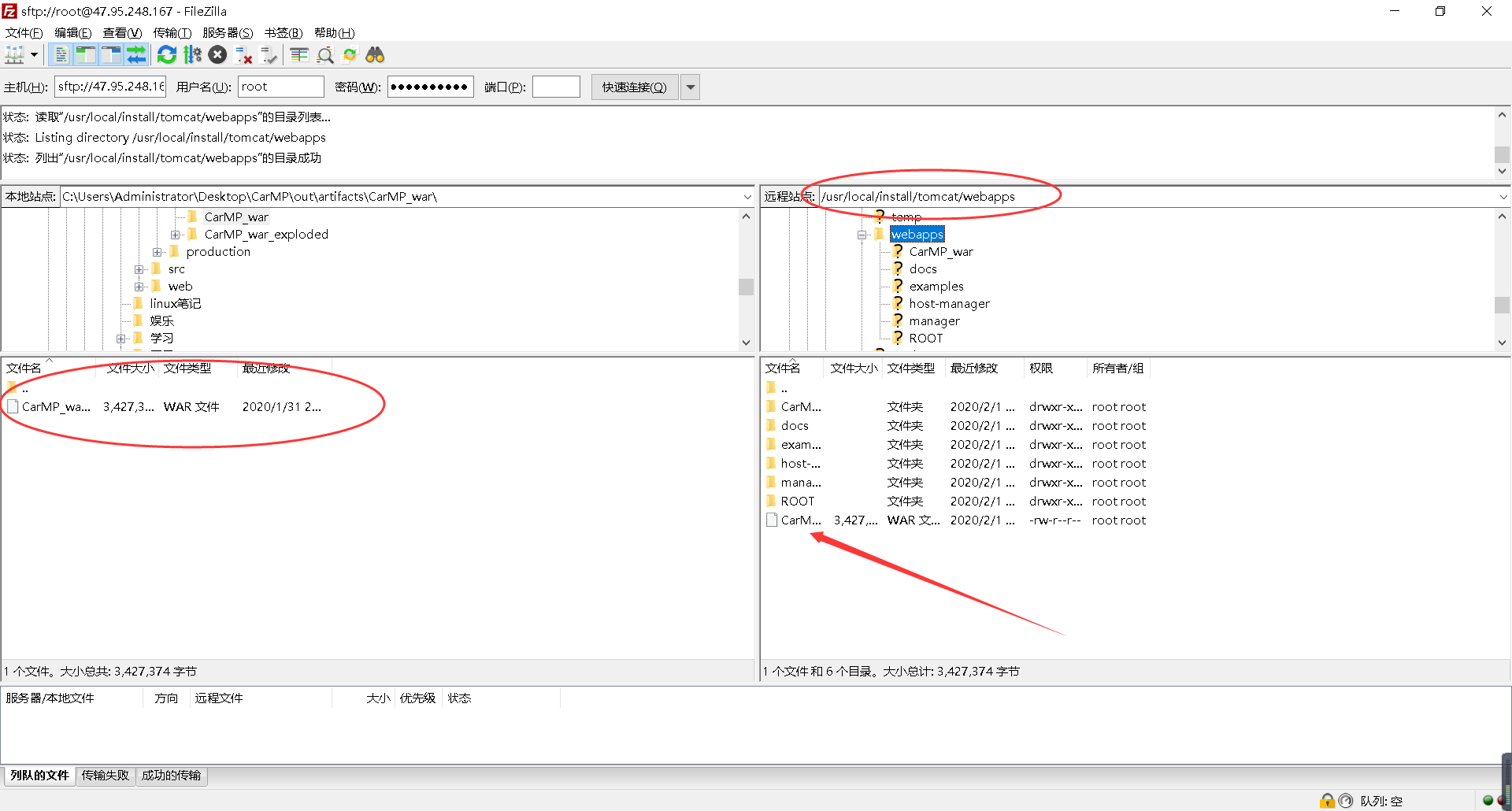The image size is (1512, 811).
Task: Toggle directory comparison icon
Action: [325, 55]
